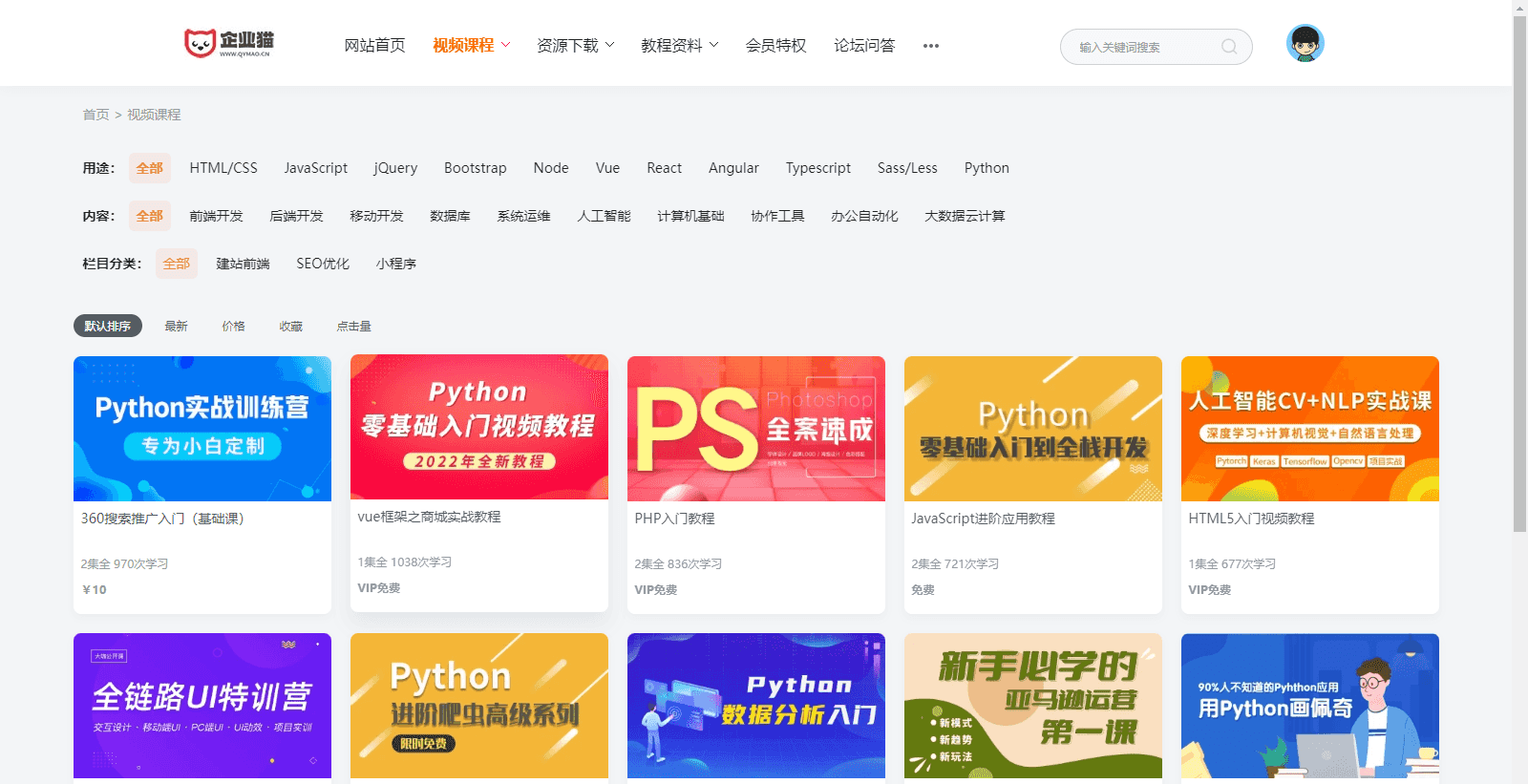This screenshot has height=784, width=1528.
Task: Filter content by 数据库
Action: (x=450, y=216)
